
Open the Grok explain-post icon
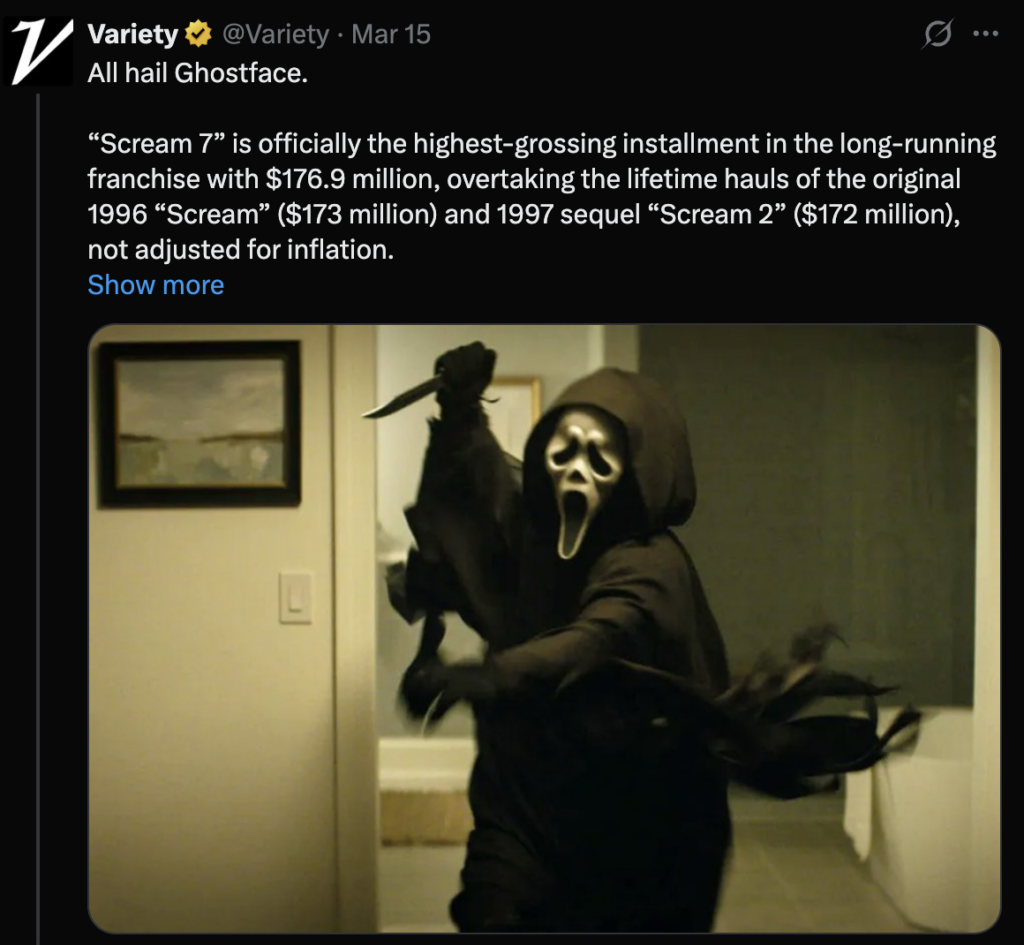(x=938, y=34)
